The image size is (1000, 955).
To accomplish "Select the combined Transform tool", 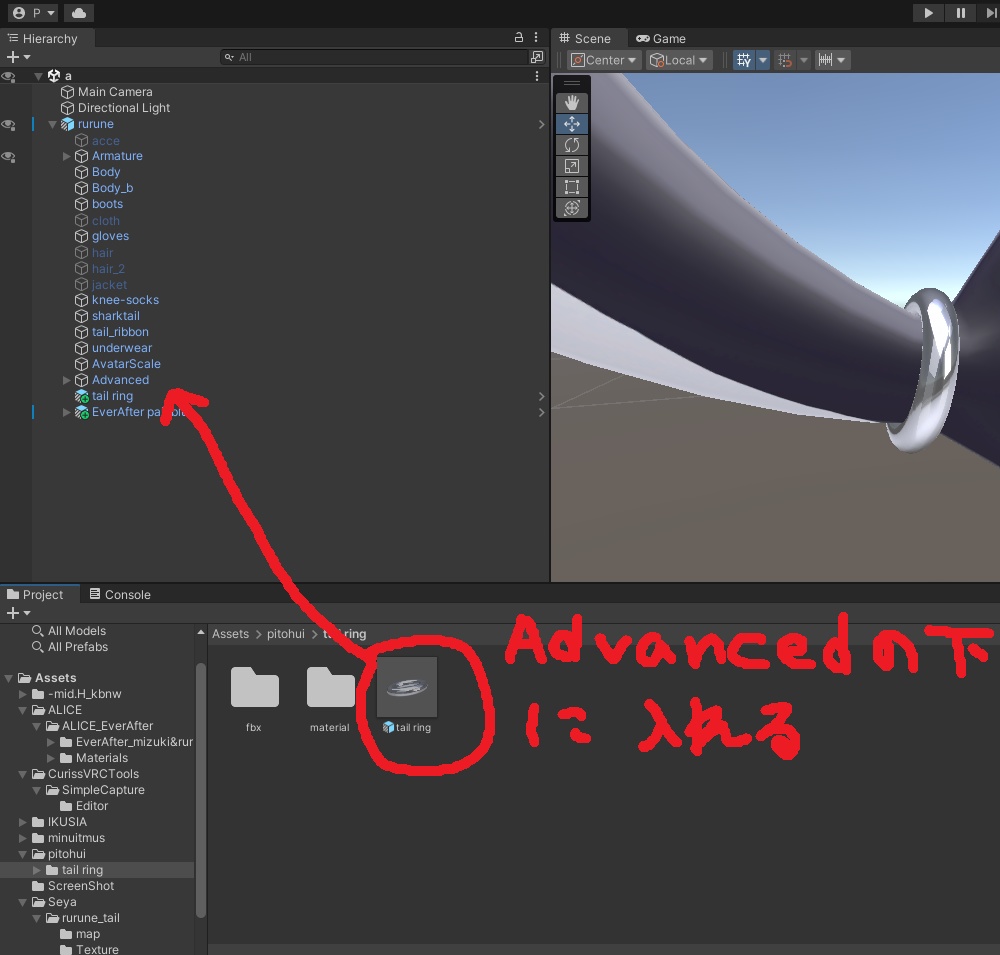I will [571, 208].
